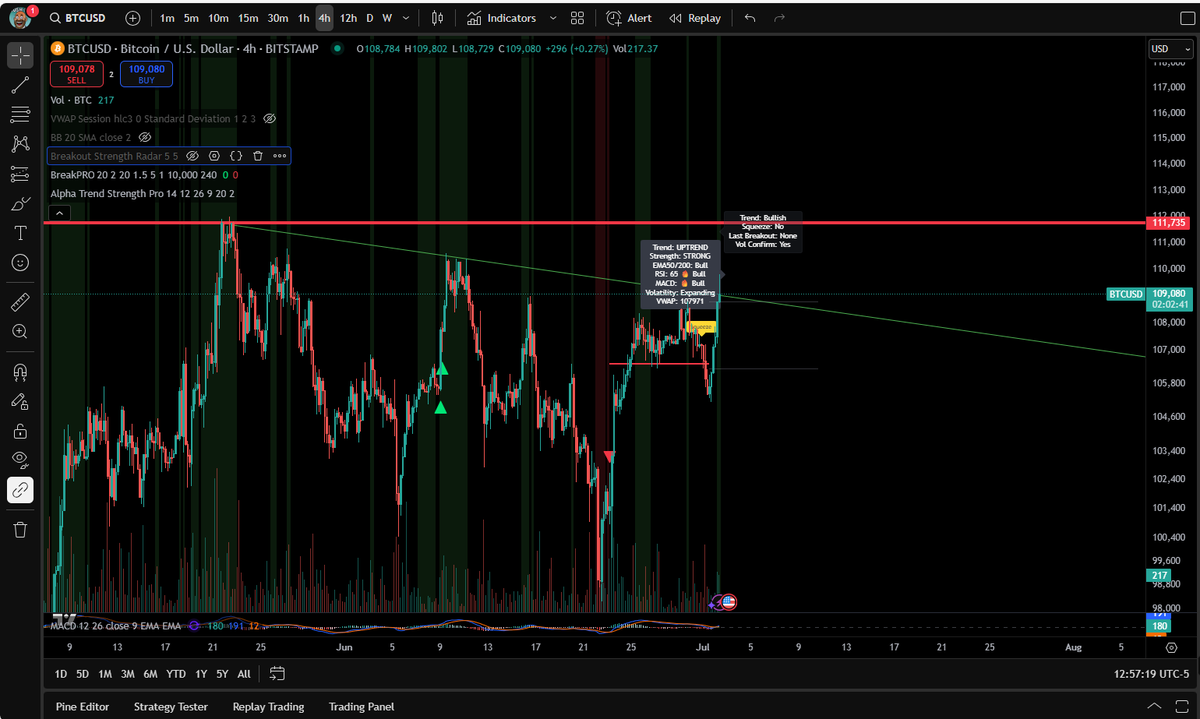Open the timeframe dropdown next to W
The width and height of the screenshot is (1200, 719).
405,17
